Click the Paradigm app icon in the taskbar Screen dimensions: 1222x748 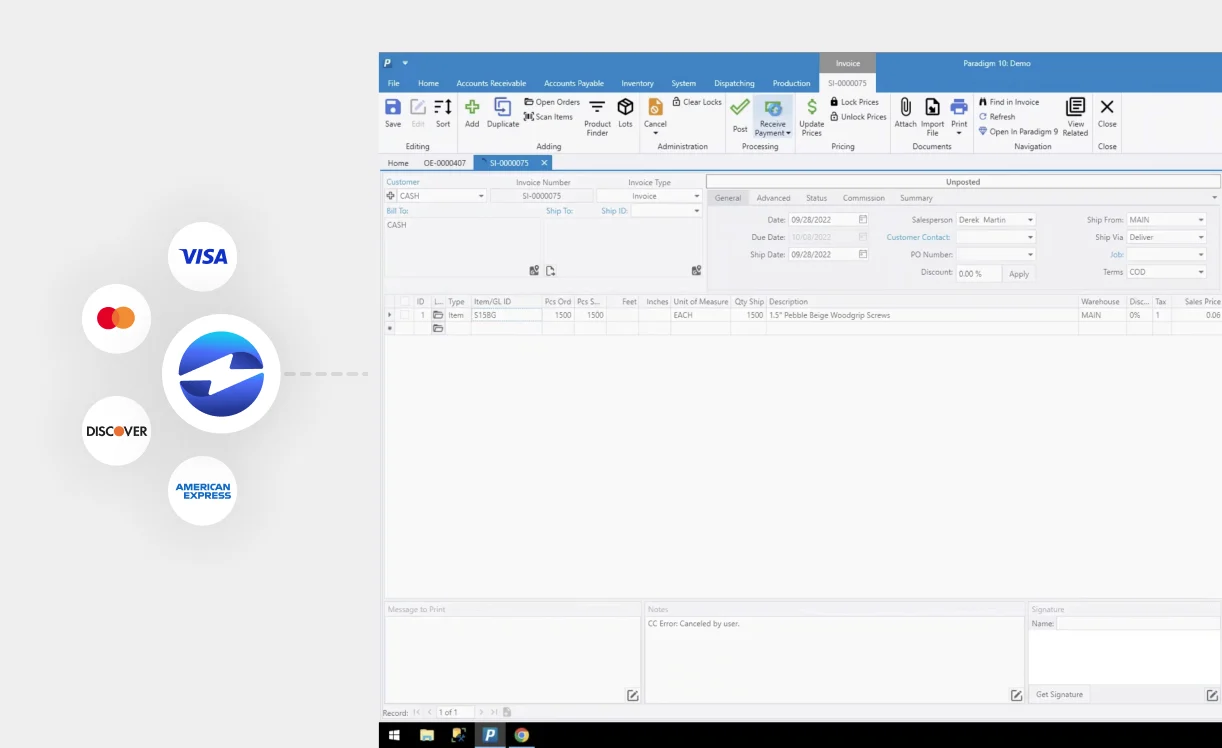pos(490,735)
